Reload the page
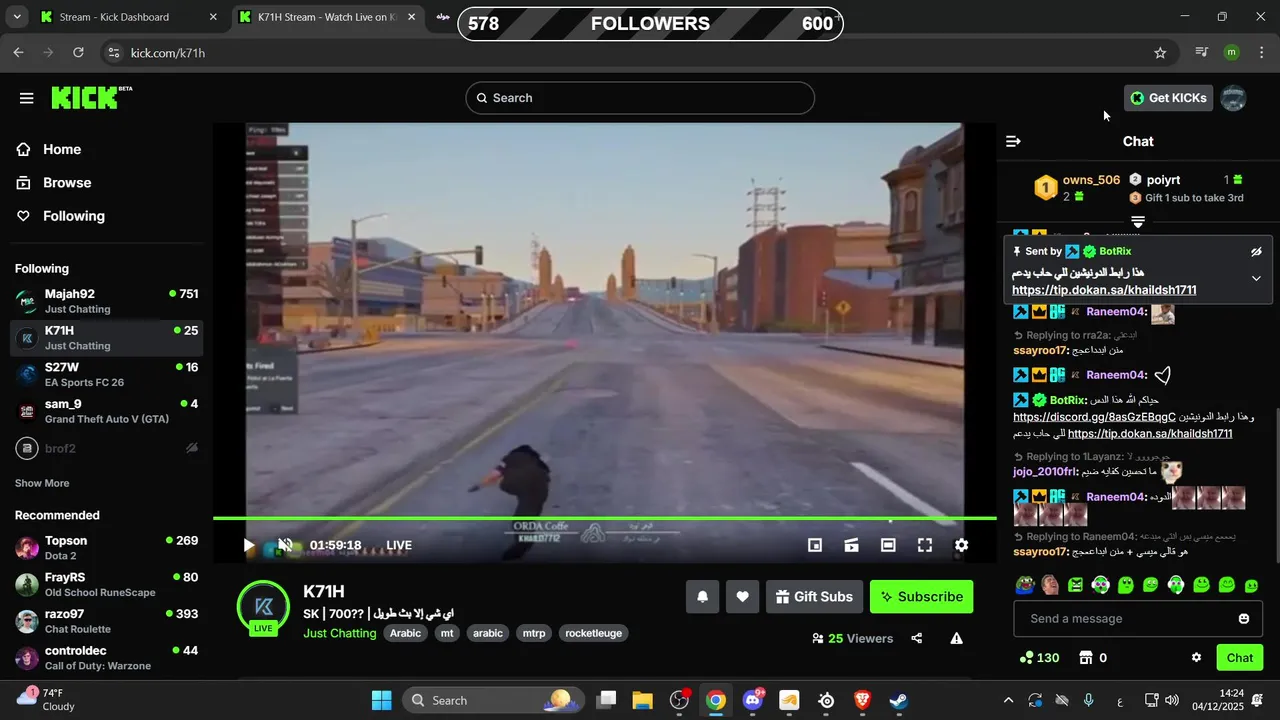Screen dimensions: 1280x720 (x=78, y=53)
